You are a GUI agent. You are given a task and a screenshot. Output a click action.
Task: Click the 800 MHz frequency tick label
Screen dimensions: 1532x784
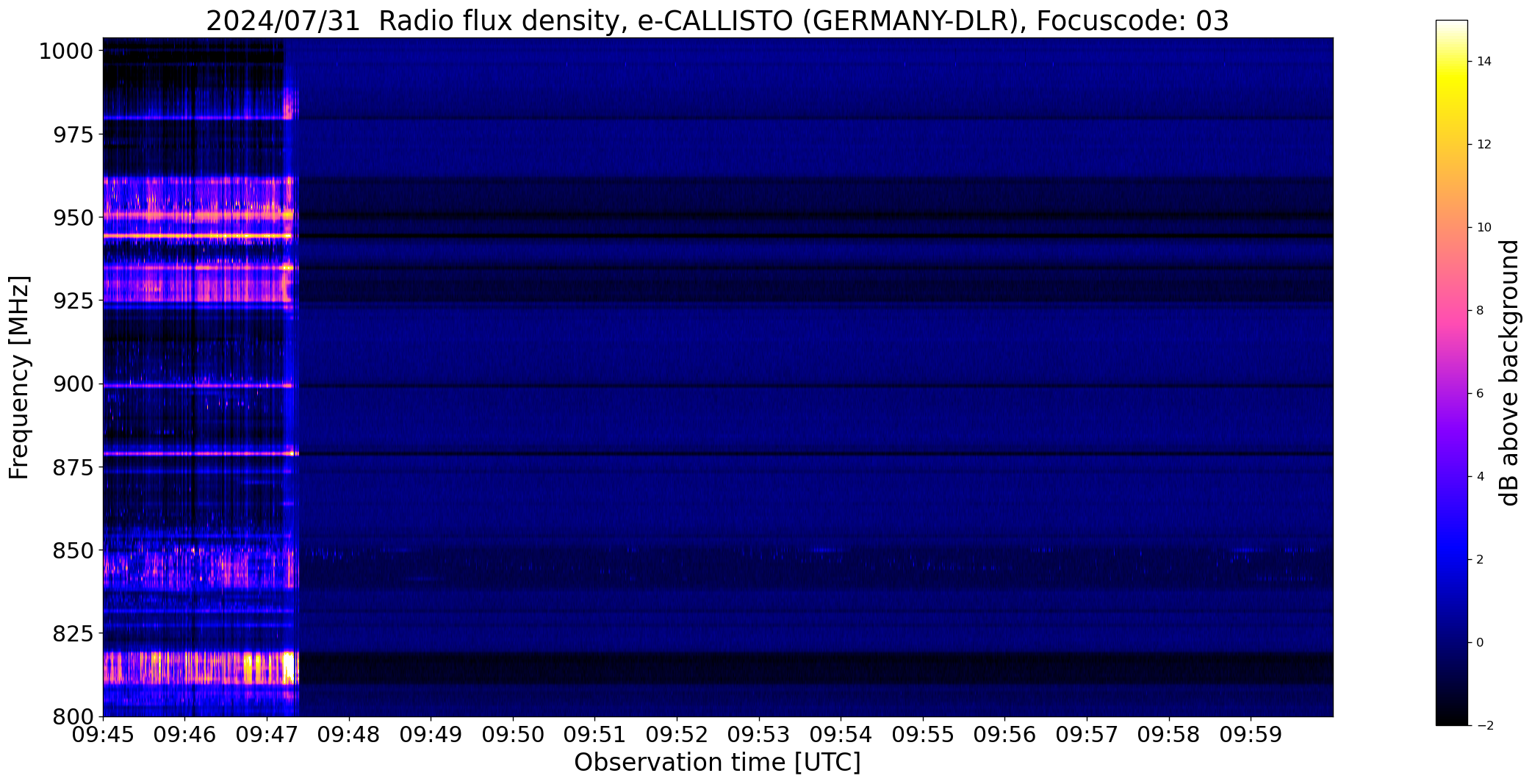click(73, 716)
